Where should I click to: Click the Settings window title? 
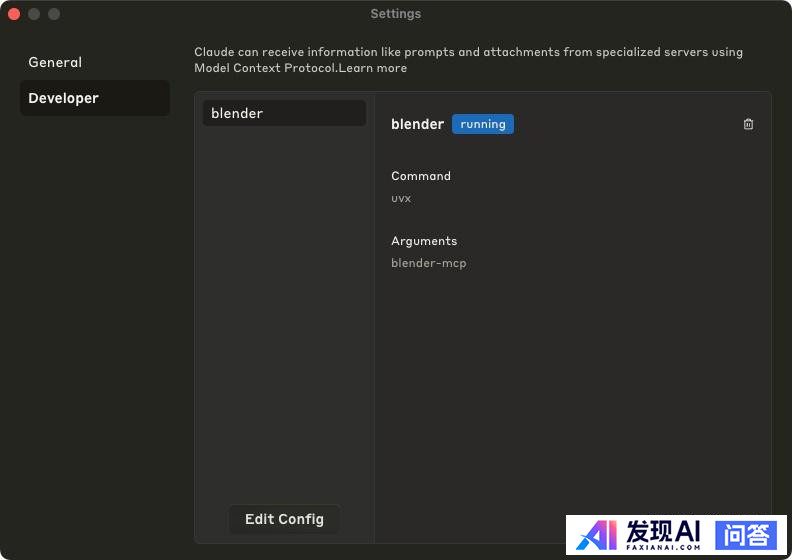click(x=396, y=14)
